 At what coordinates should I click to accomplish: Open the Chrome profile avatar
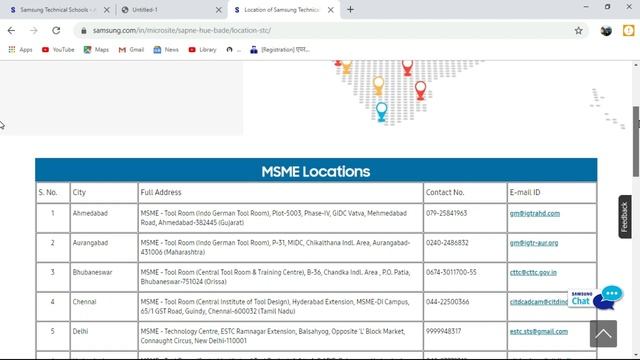pyautogui.click(x=606, y=31)
